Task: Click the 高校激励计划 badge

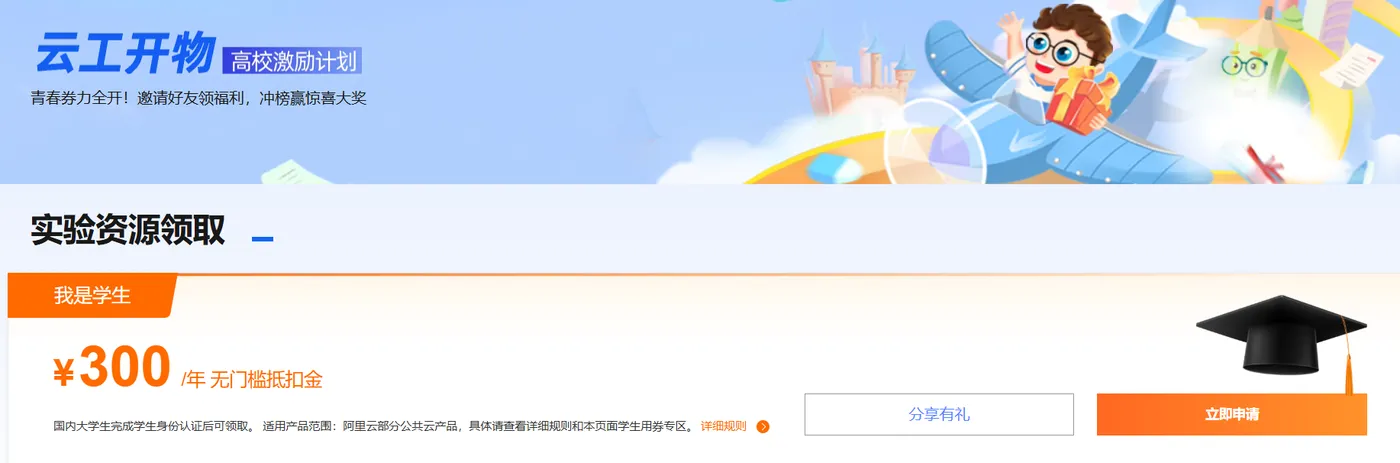Action: (x=293, y=61)
